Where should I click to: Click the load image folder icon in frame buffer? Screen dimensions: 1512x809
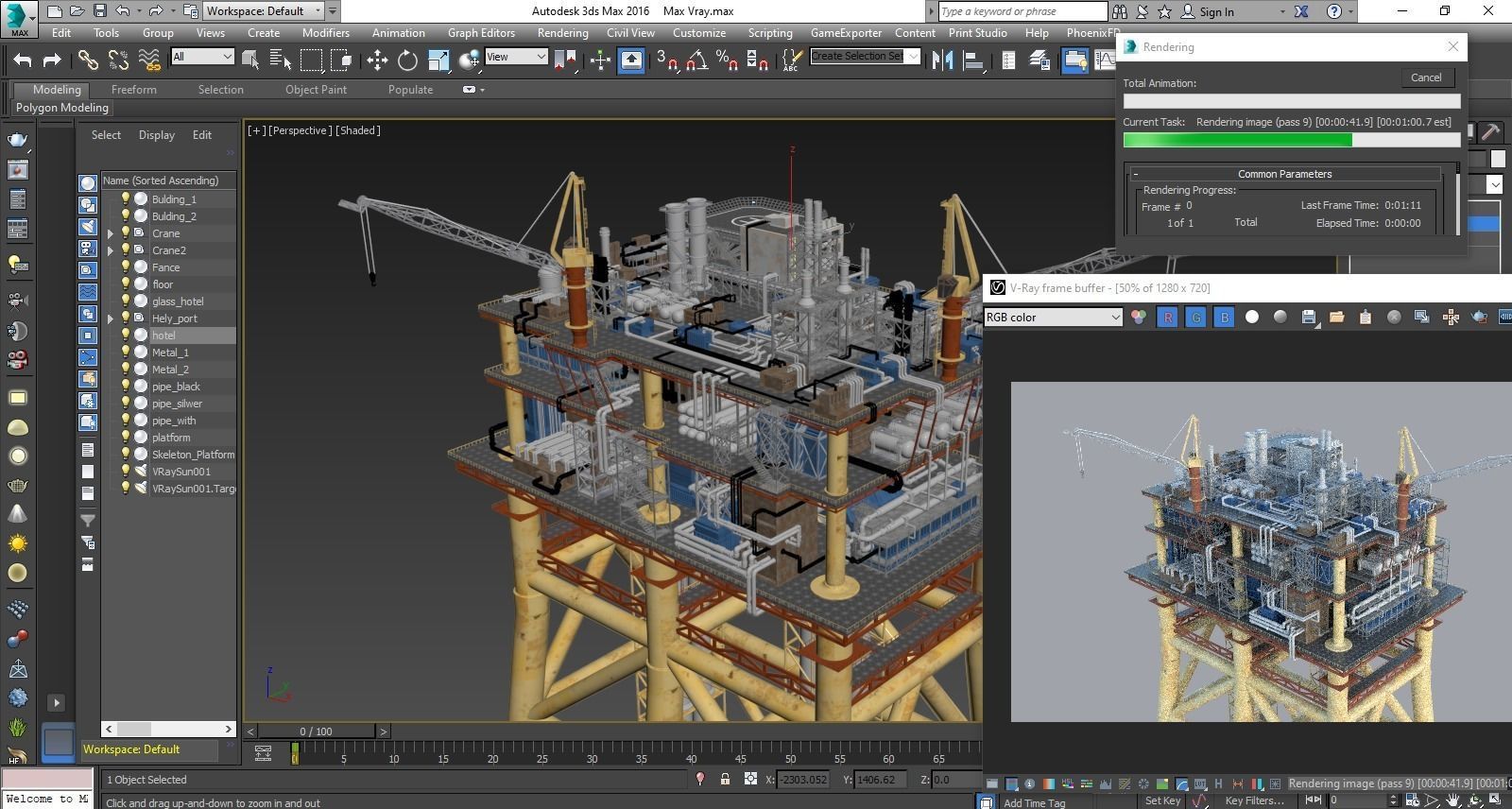(x=1336, y=318)
